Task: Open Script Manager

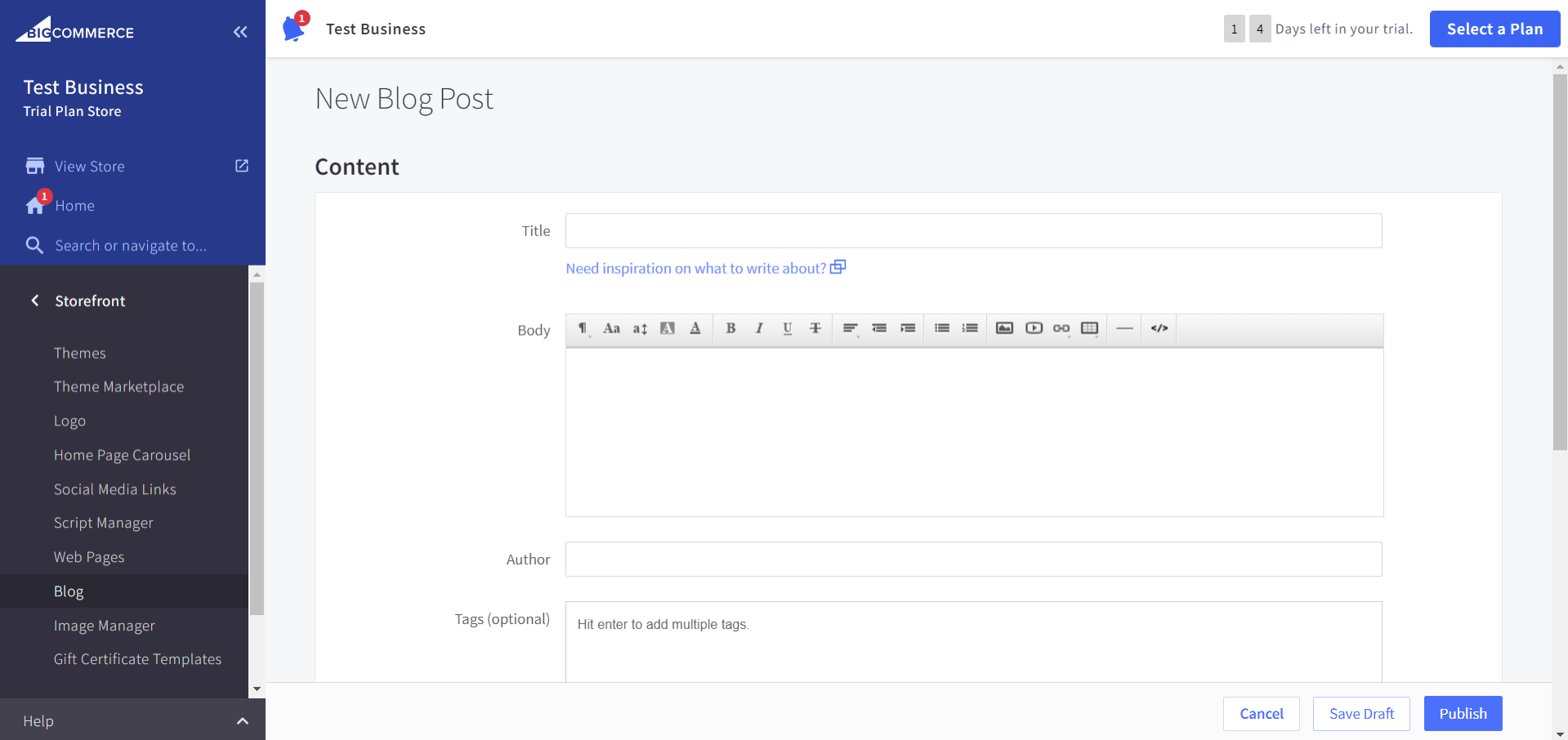Action: pos(104,524)
